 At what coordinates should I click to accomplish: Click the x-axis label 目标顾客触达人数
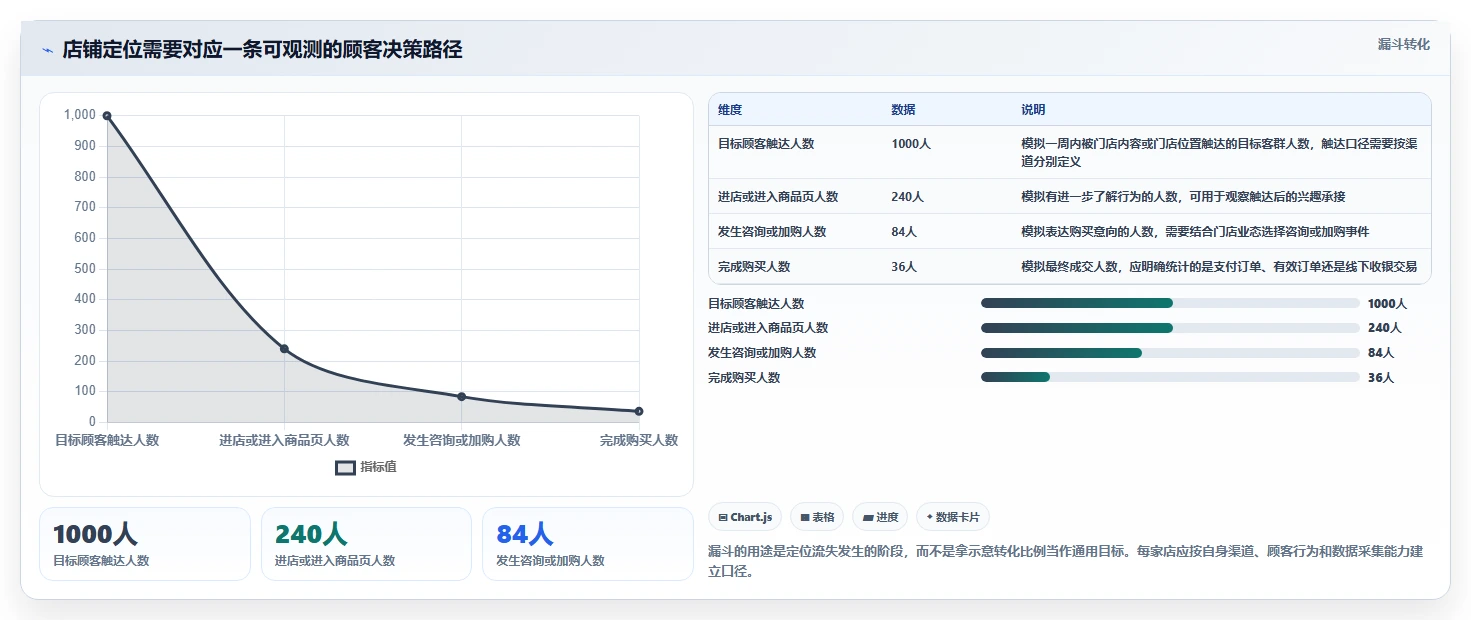coord(107,440)
